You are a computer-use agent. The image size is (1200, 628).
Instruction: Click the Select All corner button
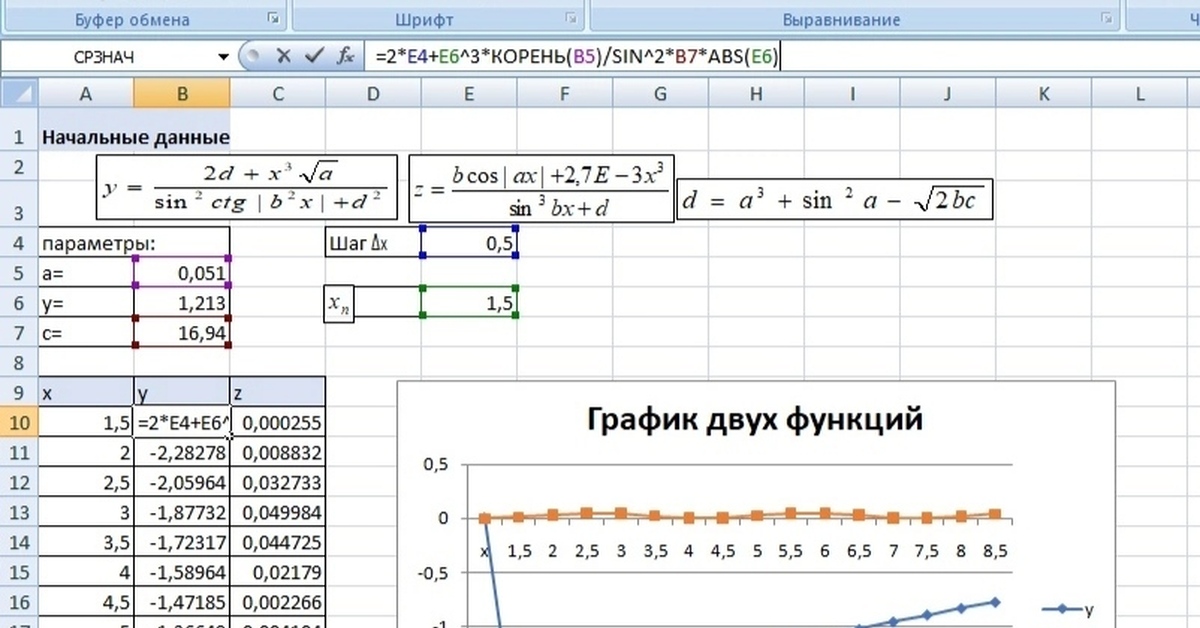pos(19,94)
